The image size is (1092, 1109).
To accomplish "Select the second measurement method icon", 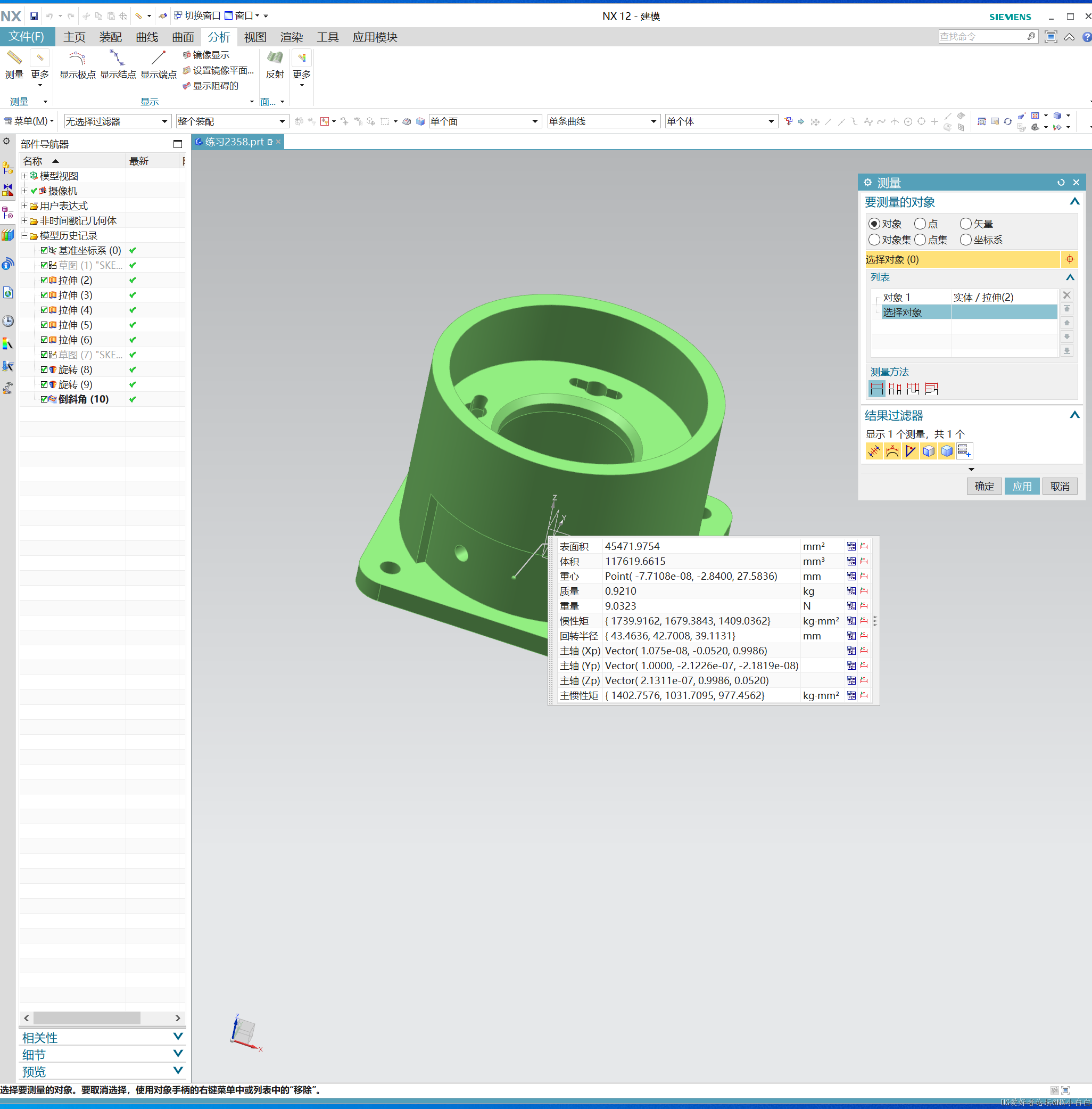I will coord(895,389).
